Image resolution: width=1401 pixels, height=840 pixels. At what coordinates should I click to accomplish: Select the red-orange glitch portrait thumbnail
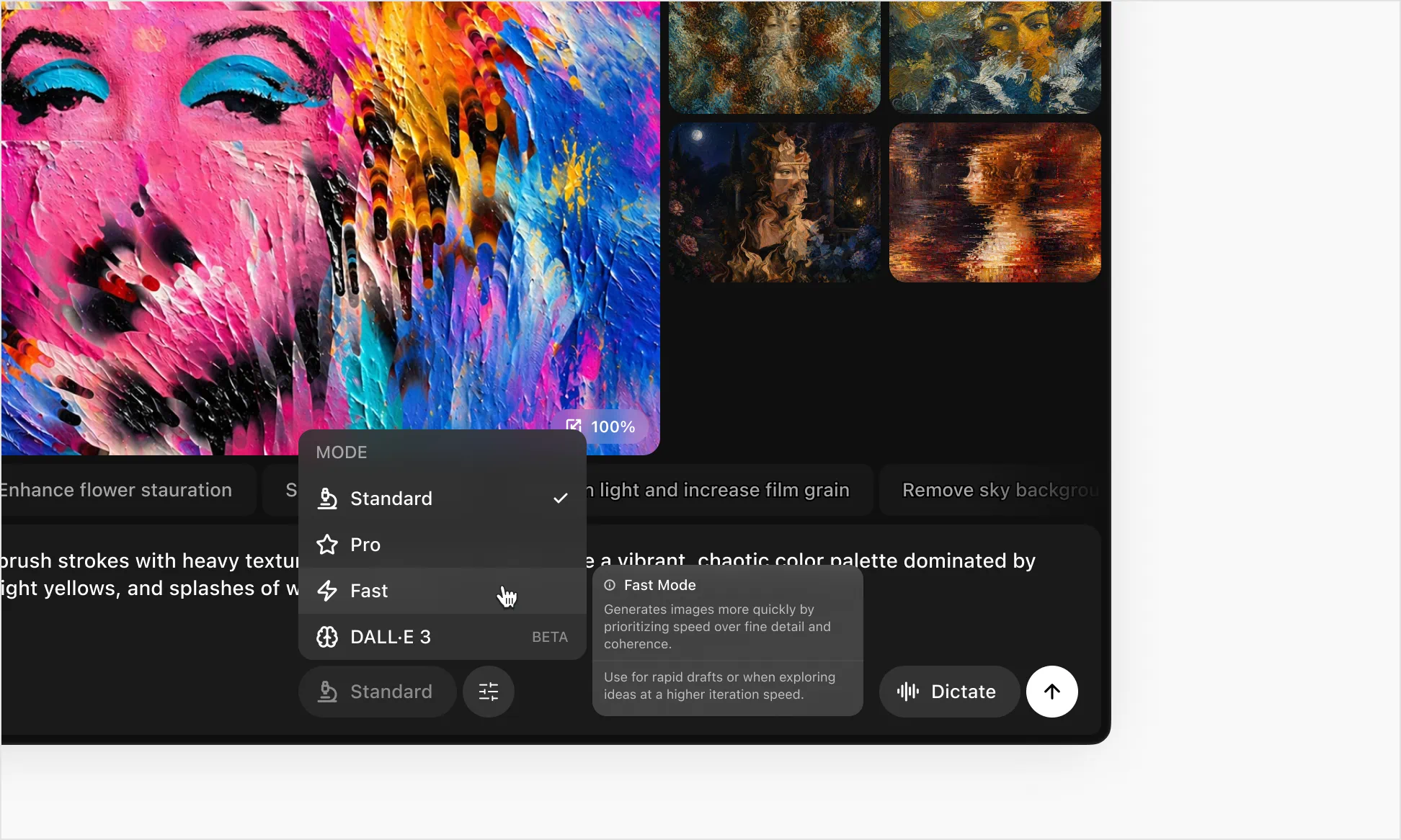point(995,202)
